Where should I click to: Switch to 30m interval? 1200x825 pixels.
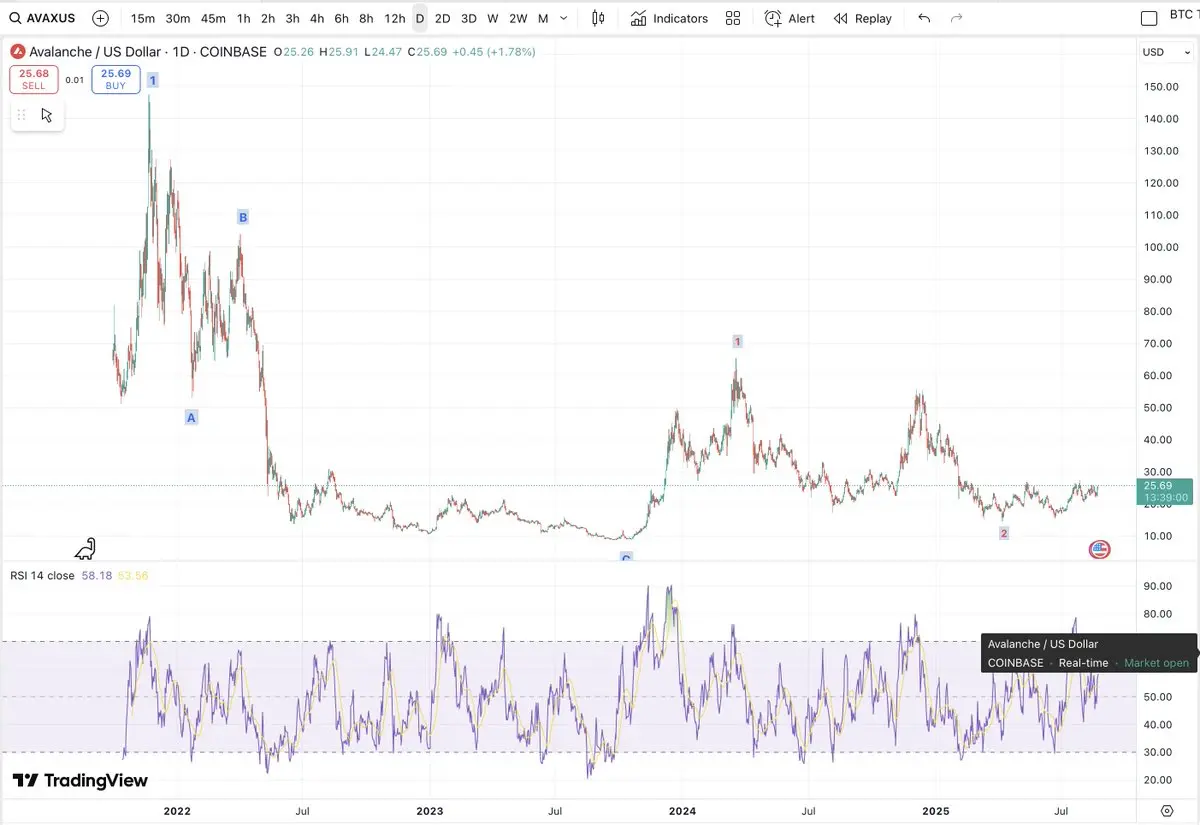[178, 18]
